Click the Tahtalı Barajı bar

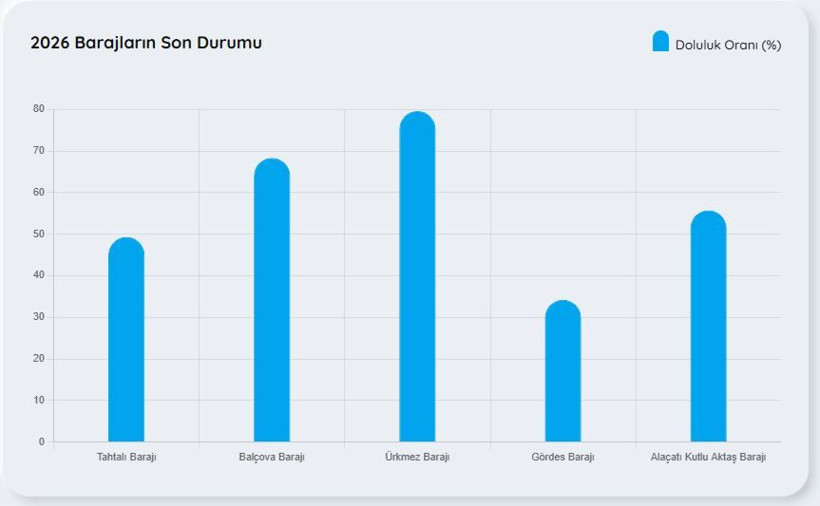click(x=126, y=339)
